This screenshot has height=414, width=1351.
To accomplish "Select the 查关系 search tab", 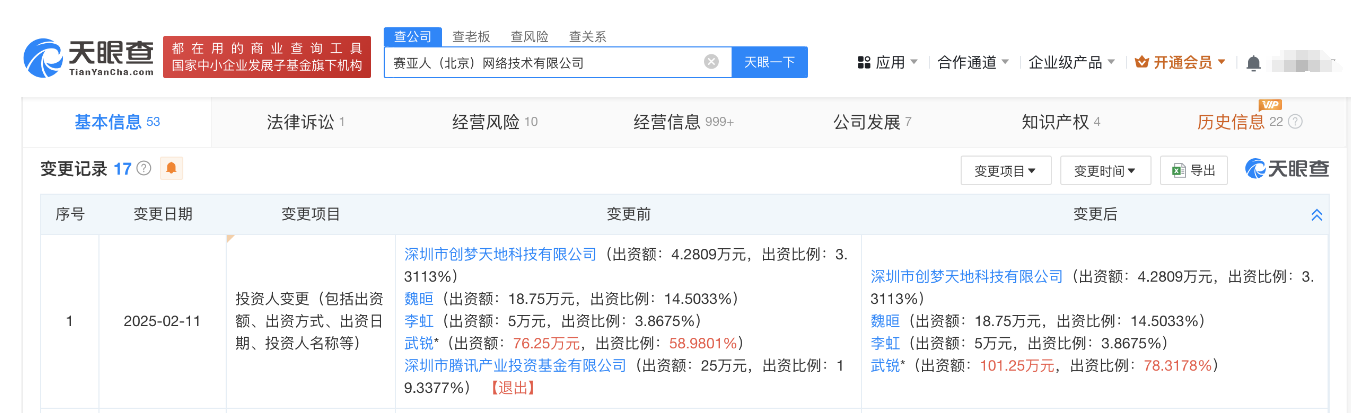I will (x=587, y=37).
